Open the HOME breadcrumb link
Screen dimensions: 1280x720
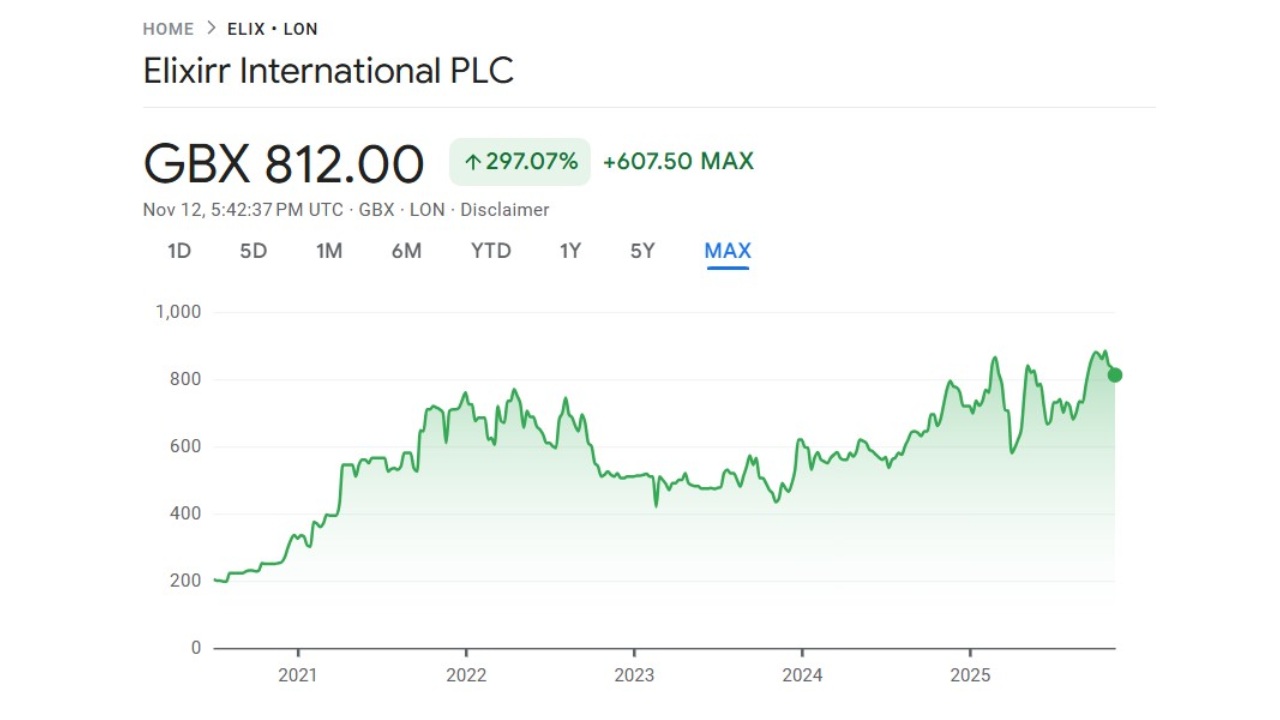tap(166, 29)
